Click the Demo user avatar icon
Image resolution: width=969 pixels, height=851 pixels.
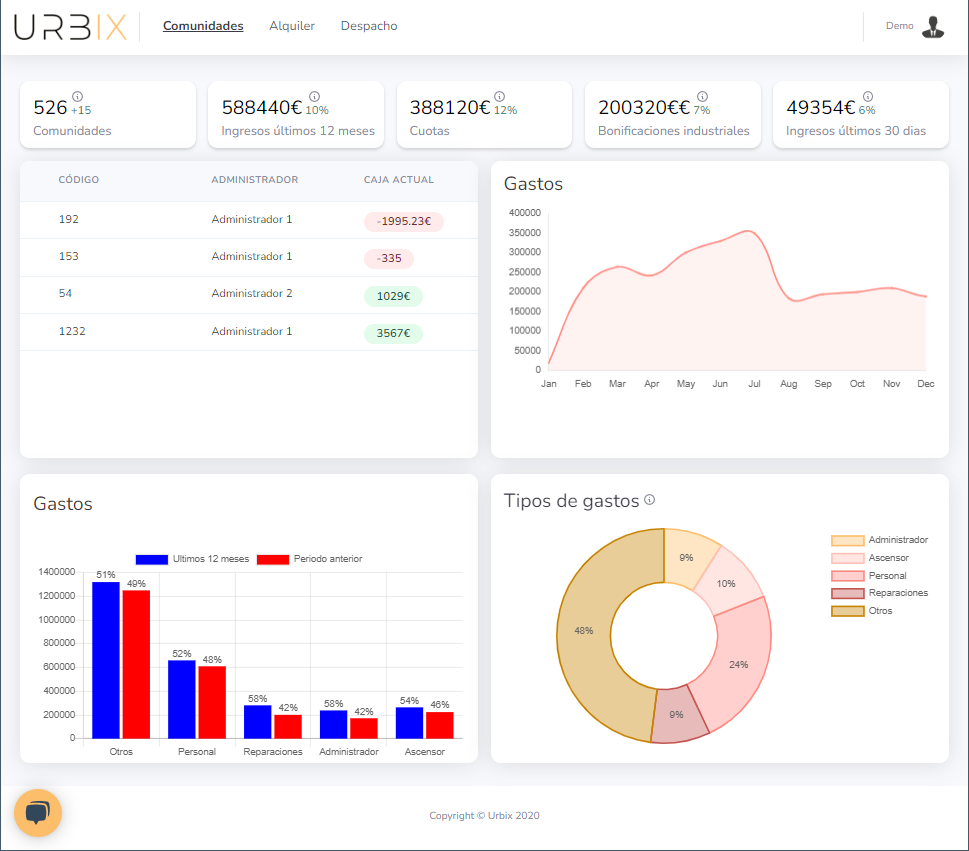[932, 27]
